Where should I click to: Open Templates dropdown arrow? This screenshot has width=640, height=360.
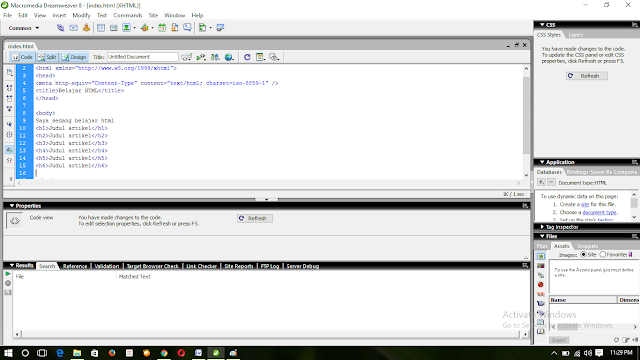coord(211,28)
